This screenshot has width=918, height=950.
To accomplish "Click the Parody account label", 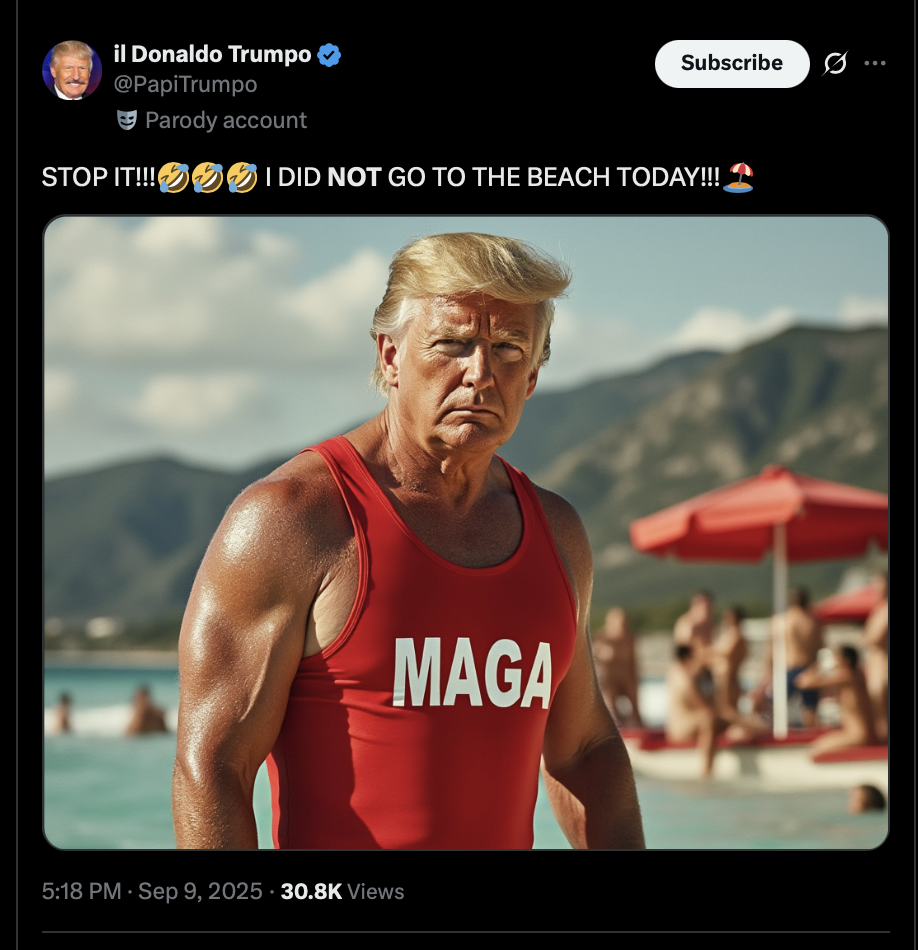I will tap(226, 121).
